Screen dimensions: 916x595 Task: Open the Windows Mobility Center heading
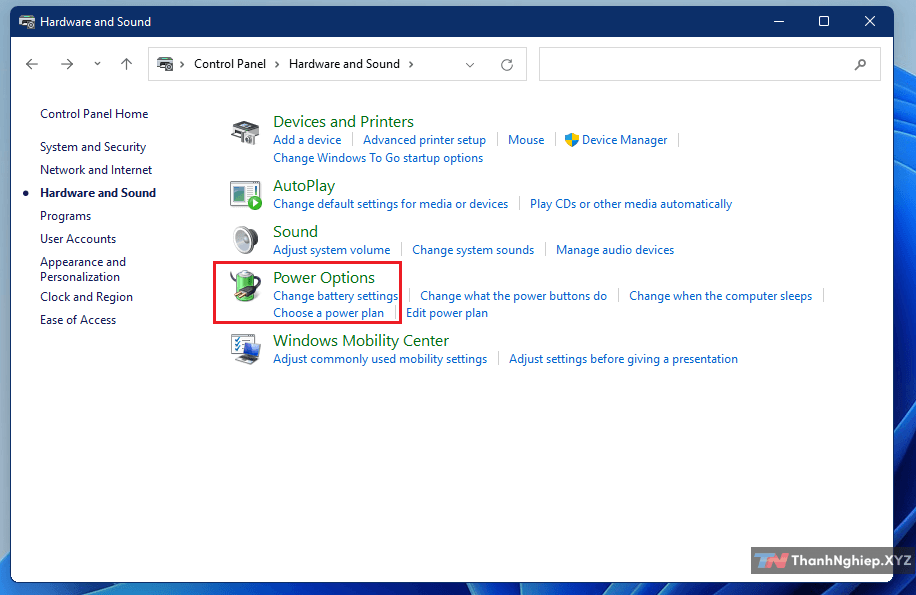(x=361, y=341)
